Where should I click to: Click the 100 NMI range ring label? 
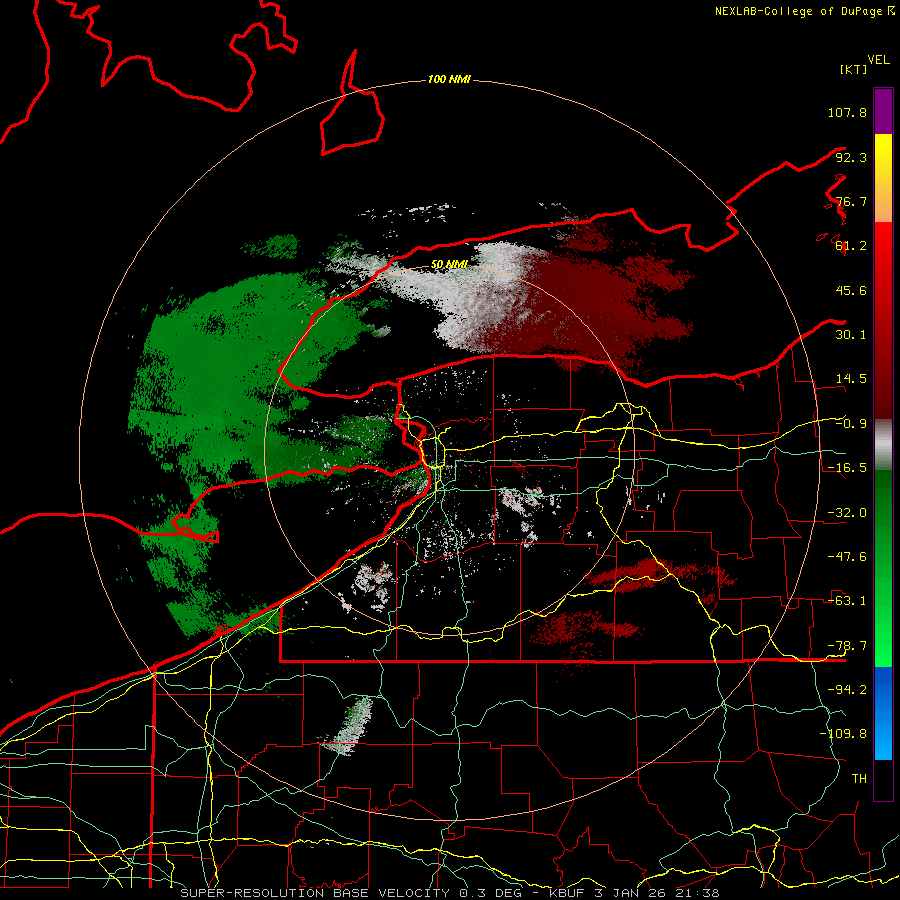(449, 79)
